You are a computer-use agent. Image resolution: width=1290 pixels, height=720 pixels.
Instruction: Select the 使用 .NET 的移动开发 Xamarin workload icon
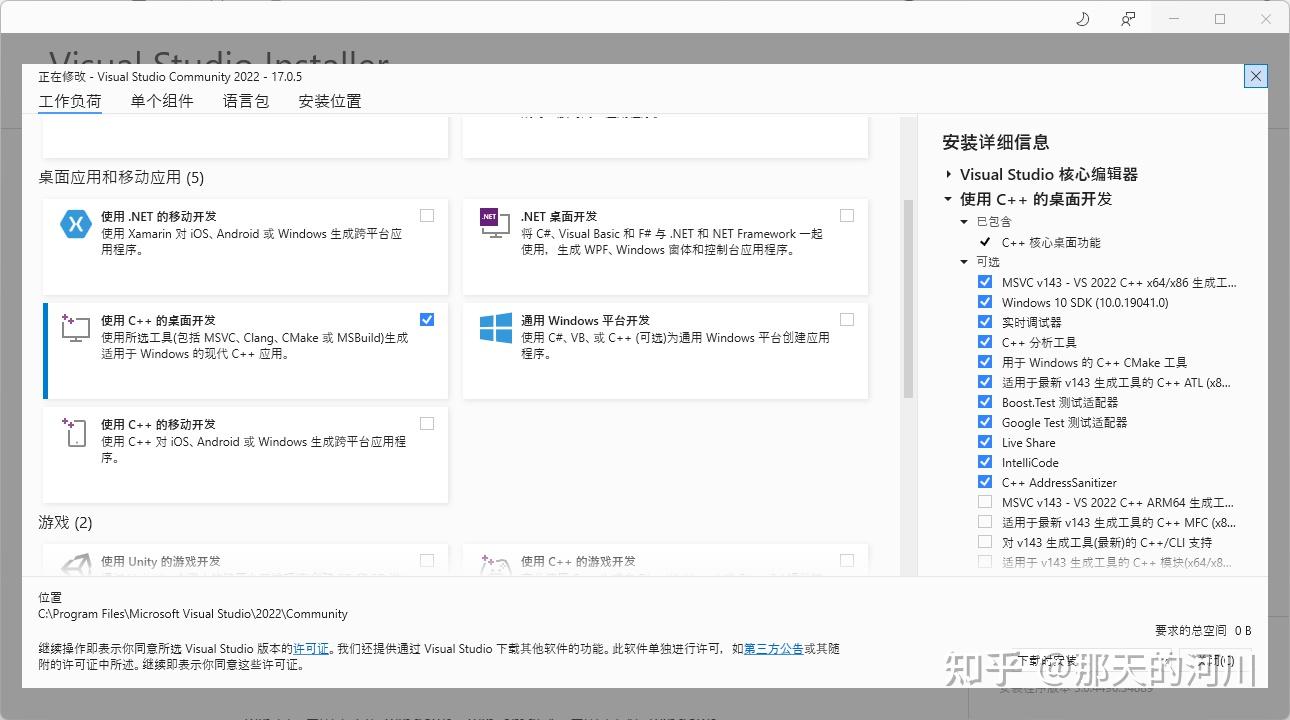[75, 225]
